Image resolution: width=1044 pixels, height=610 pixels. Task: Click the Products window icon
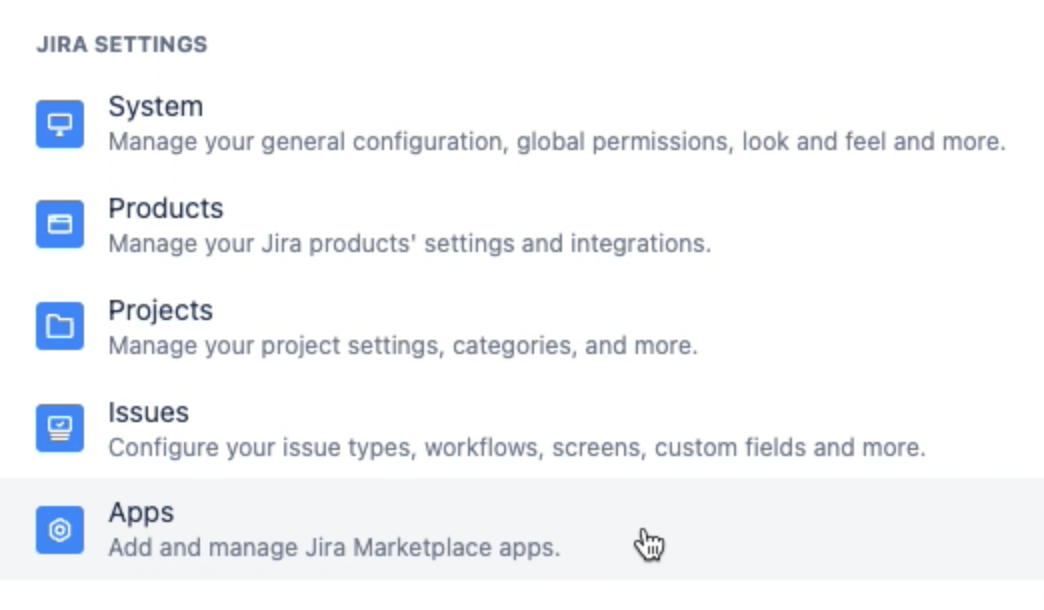60,224
